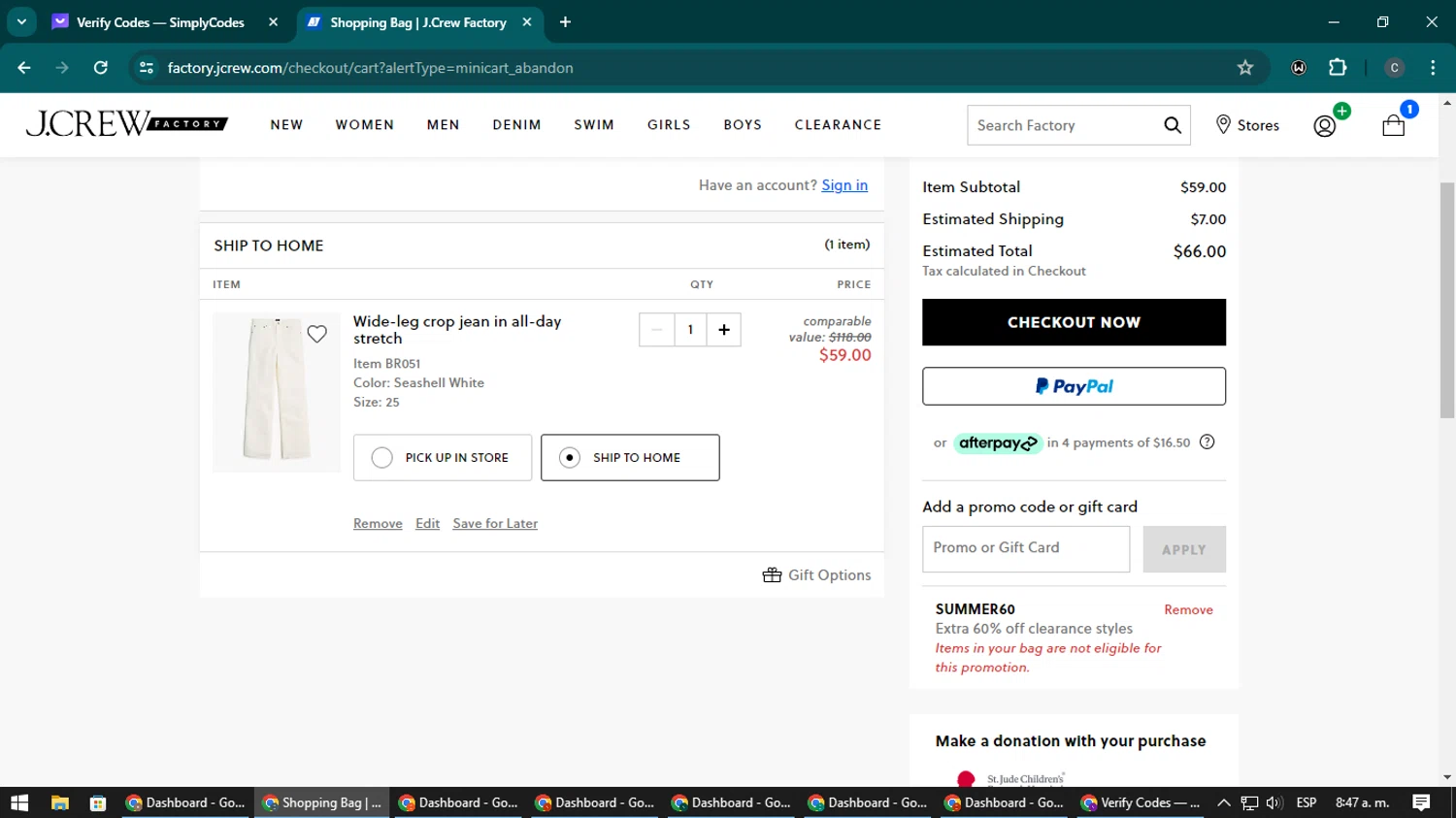
Task: Remove item from bag link
Action: point(378,524)
